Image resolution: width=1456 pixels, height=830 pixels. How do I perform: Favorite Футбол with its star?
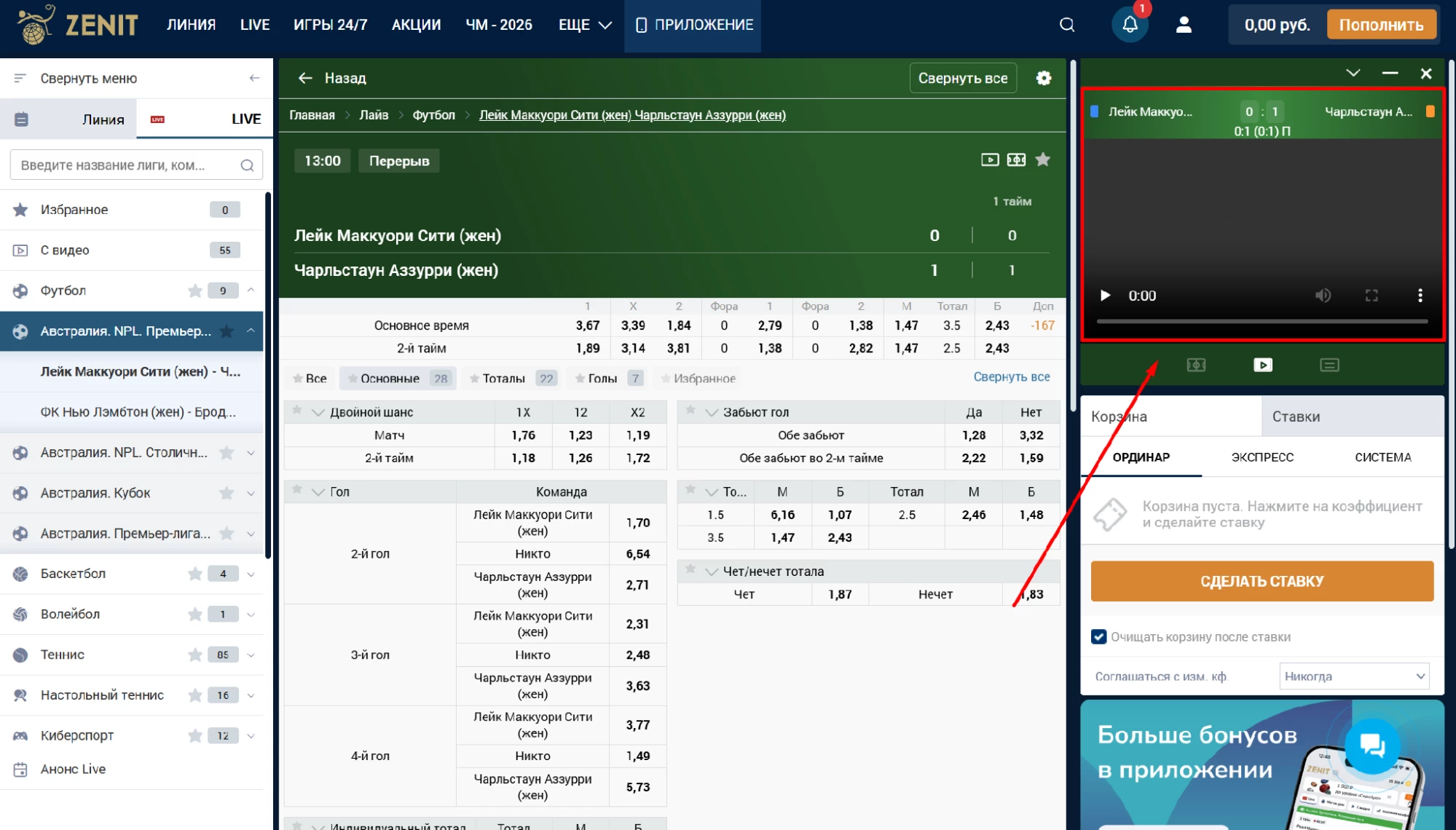195,290
